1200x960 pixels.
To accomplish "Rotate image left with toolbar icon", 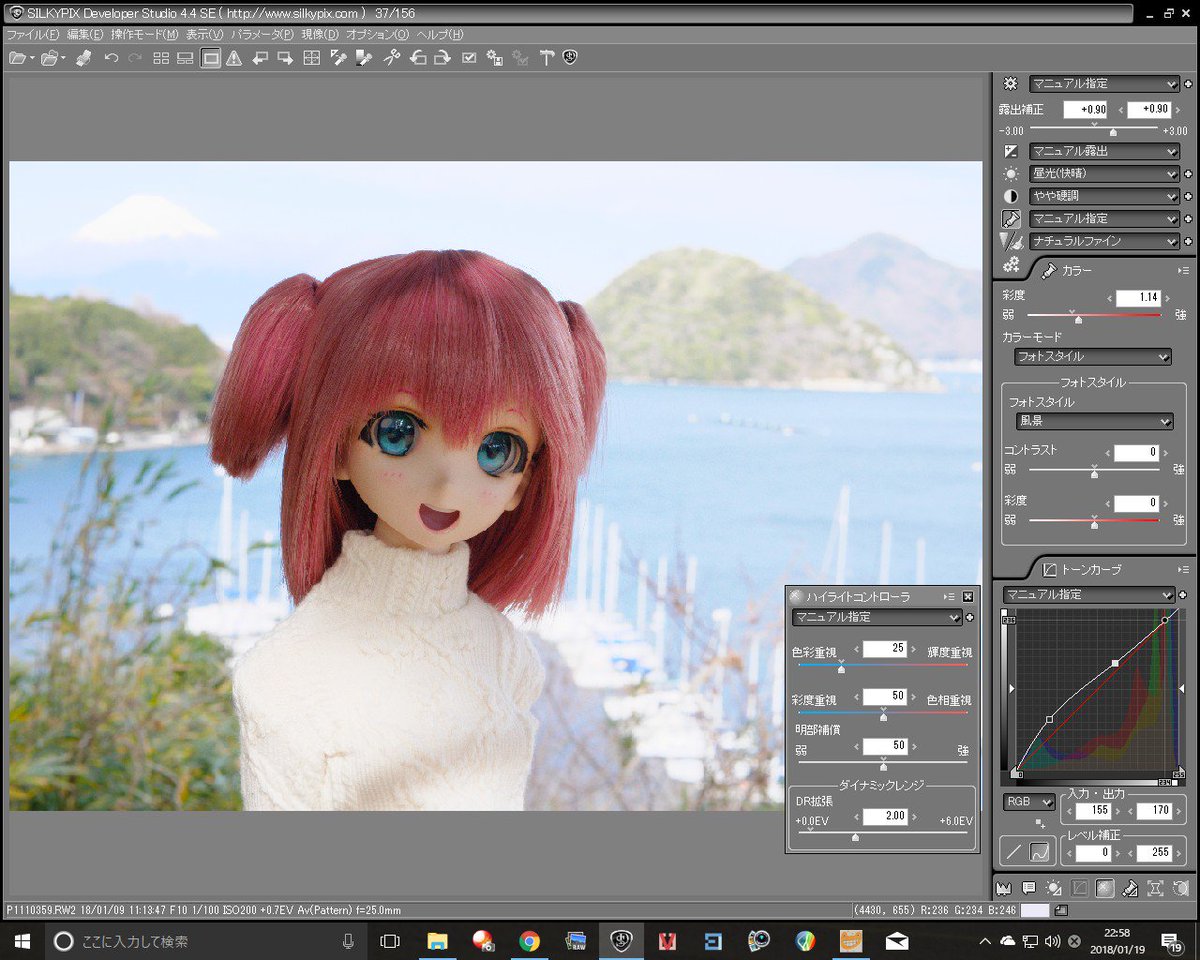I will (418, 59).
